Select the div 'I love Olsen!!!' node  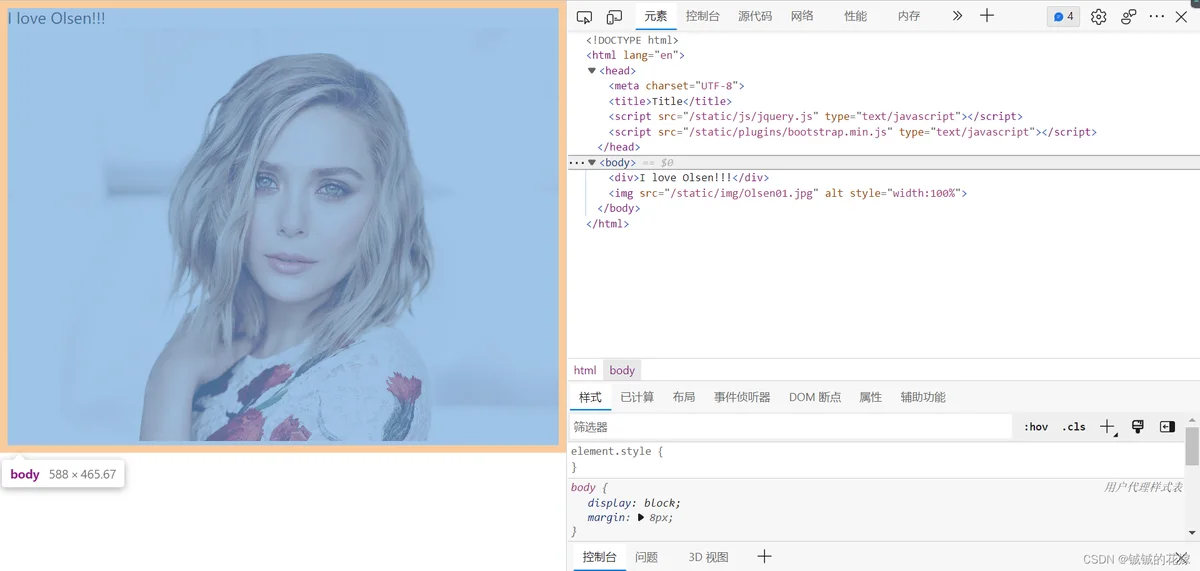pos(688,177)
